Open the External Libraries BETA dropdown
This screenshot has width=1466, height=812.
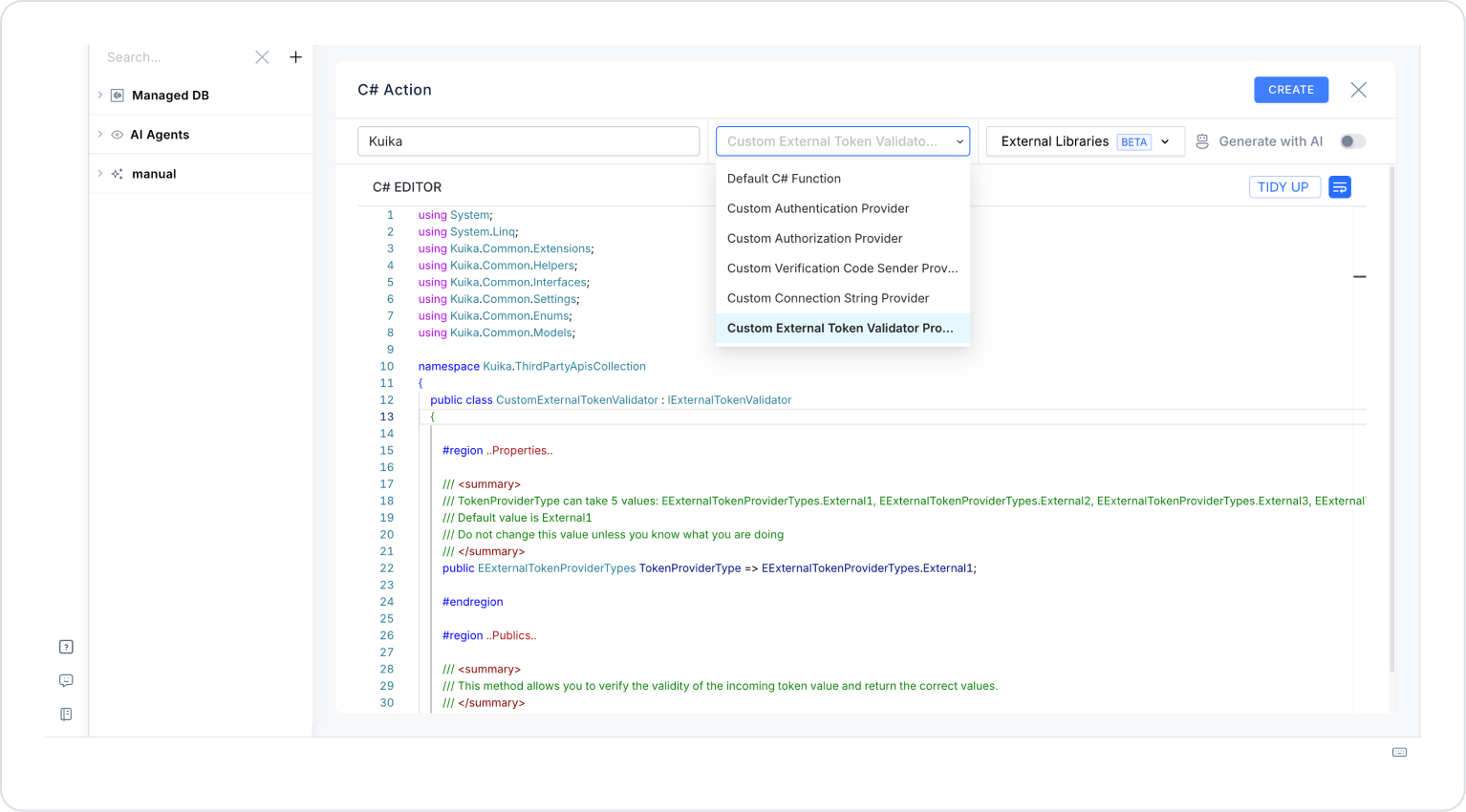[x=1086, y=141]
